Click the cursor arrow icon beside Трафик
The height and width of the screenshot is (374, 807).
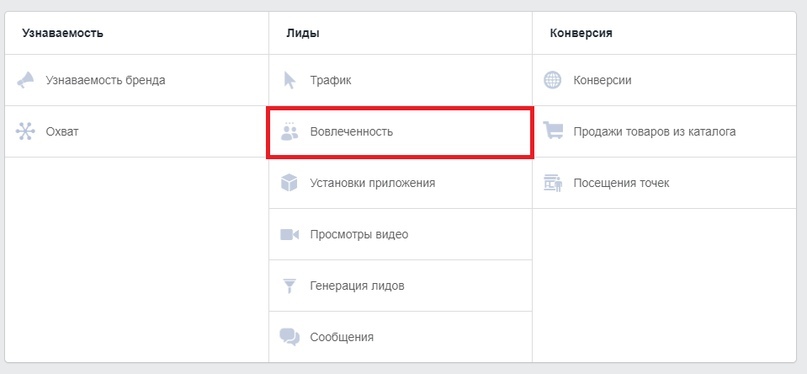(x=290, y=80)
